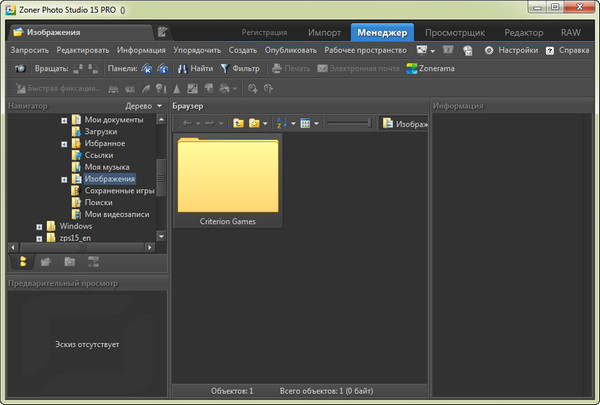600x405 pixels.
Task: Open the Рабочее пространство menu
Action: tap(366, 50)
